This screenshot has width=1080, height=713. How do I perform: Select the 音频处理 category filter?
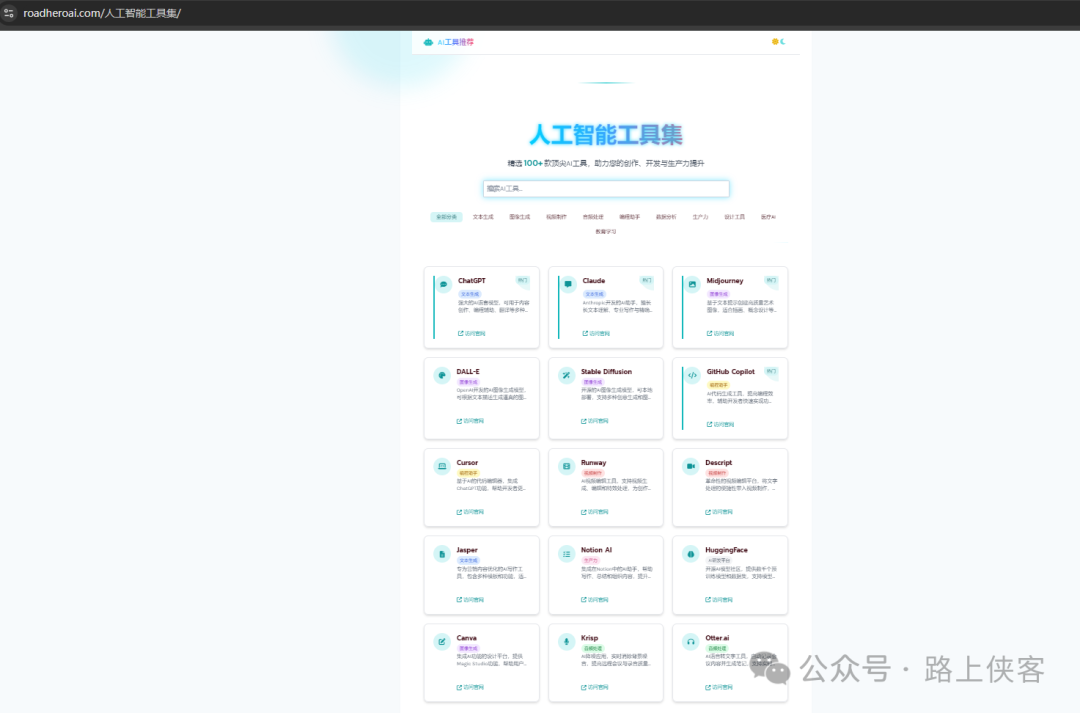pyautogui.click(x=593, y=217)
